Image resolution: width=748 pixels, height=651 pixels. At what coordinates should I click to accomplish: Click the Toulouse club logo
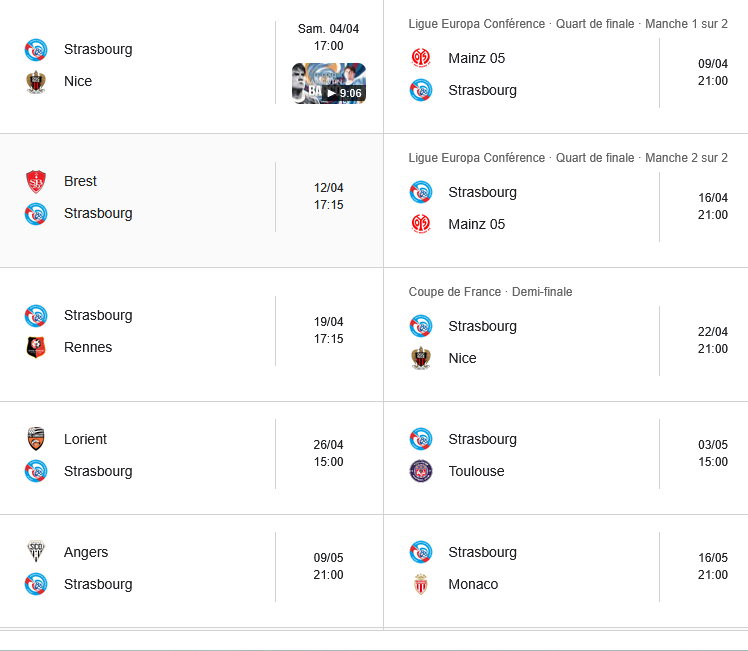point(421,471)
